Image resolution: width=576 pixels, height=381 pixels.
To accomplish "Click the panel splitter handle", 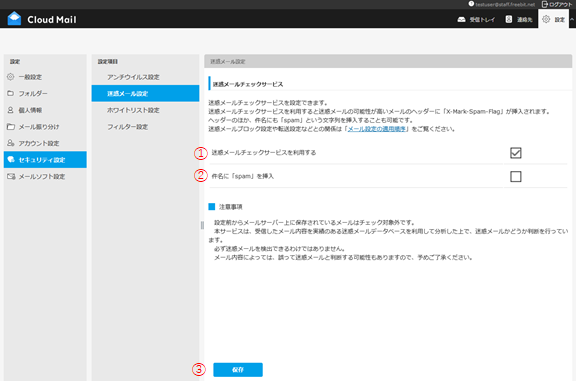I will pos(202,225).
